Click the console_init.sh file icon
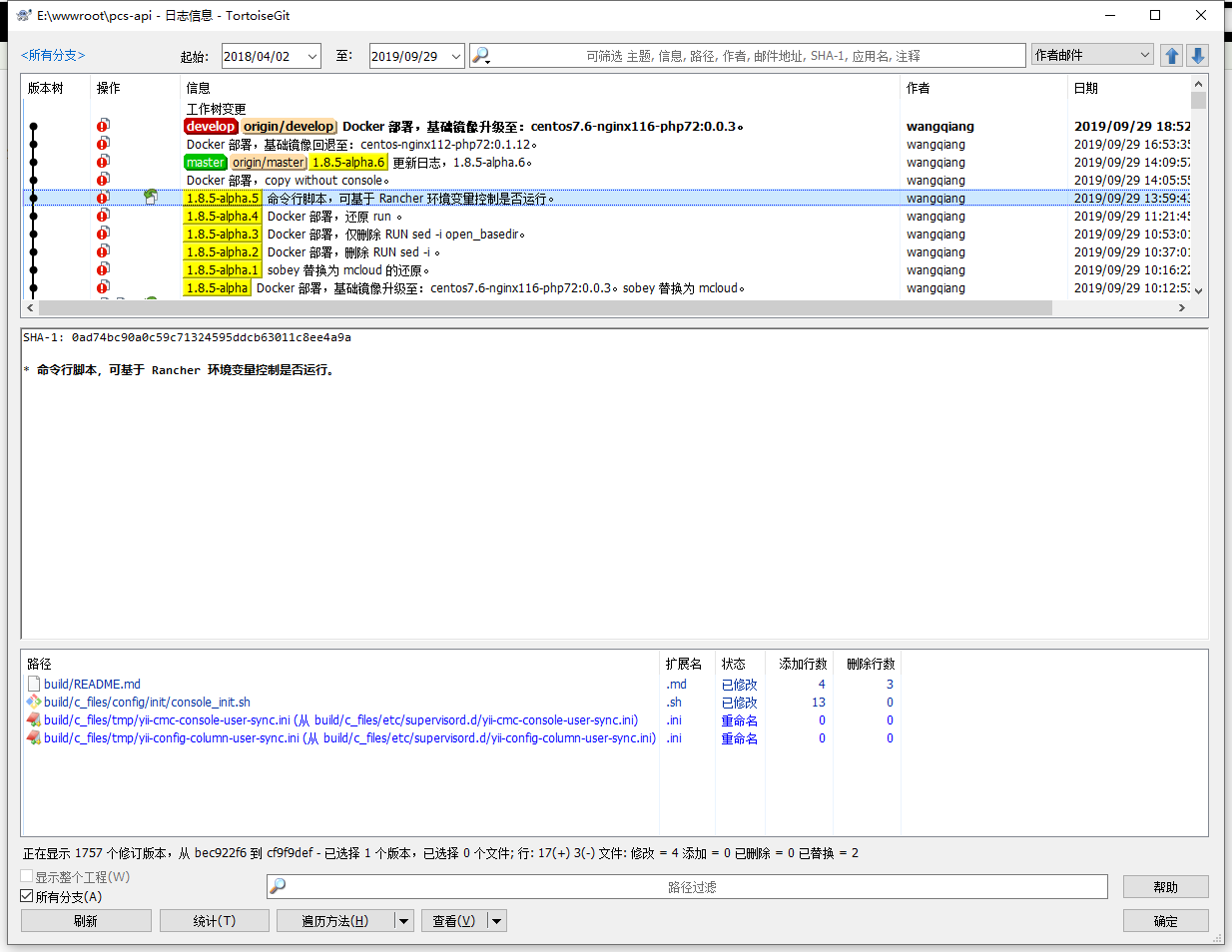Viewport: 1232px width, 952px height. (x=33, y=703)
